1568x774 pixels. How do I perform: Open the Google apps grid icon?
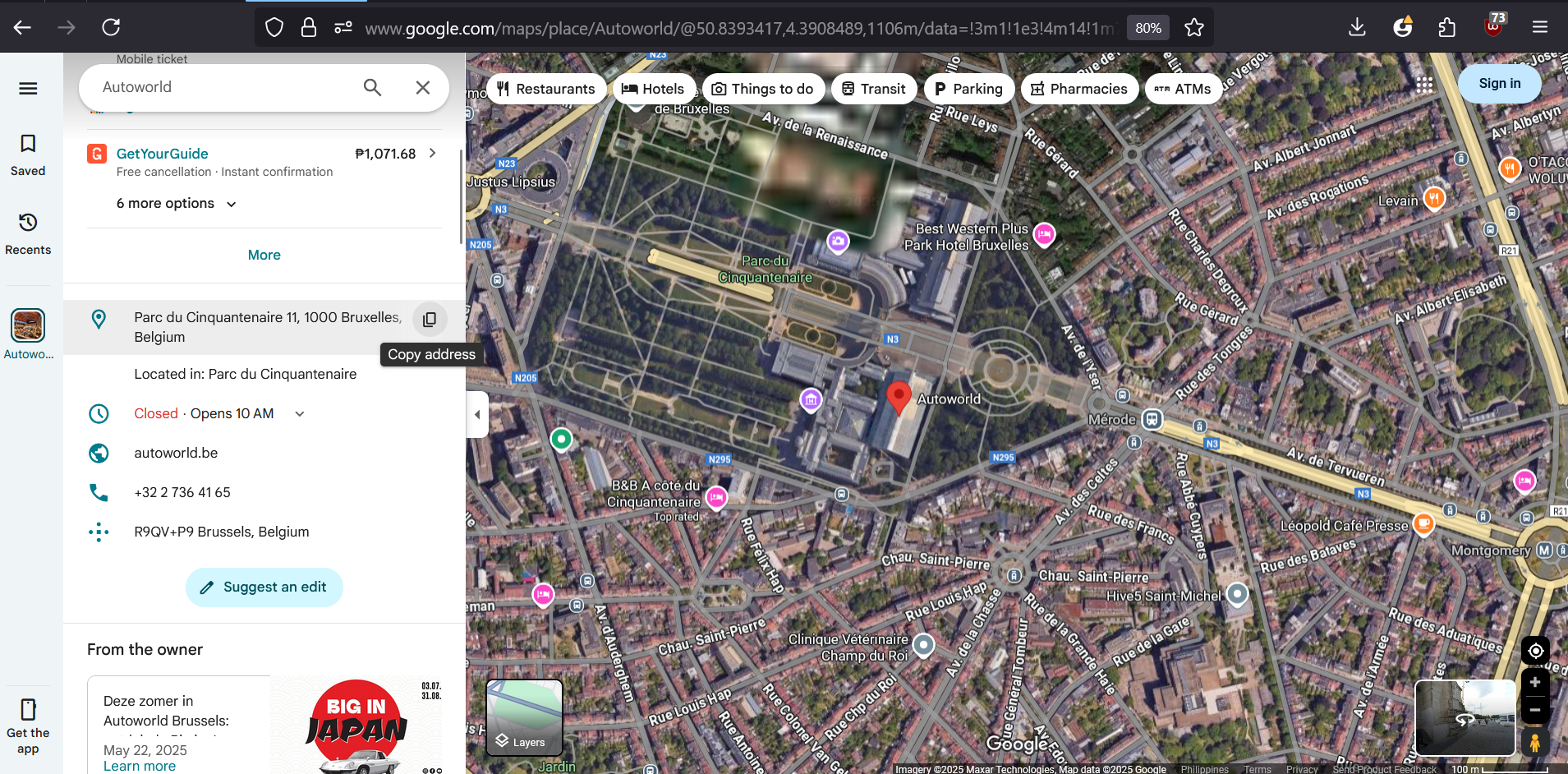click(x=1424, y=84)
